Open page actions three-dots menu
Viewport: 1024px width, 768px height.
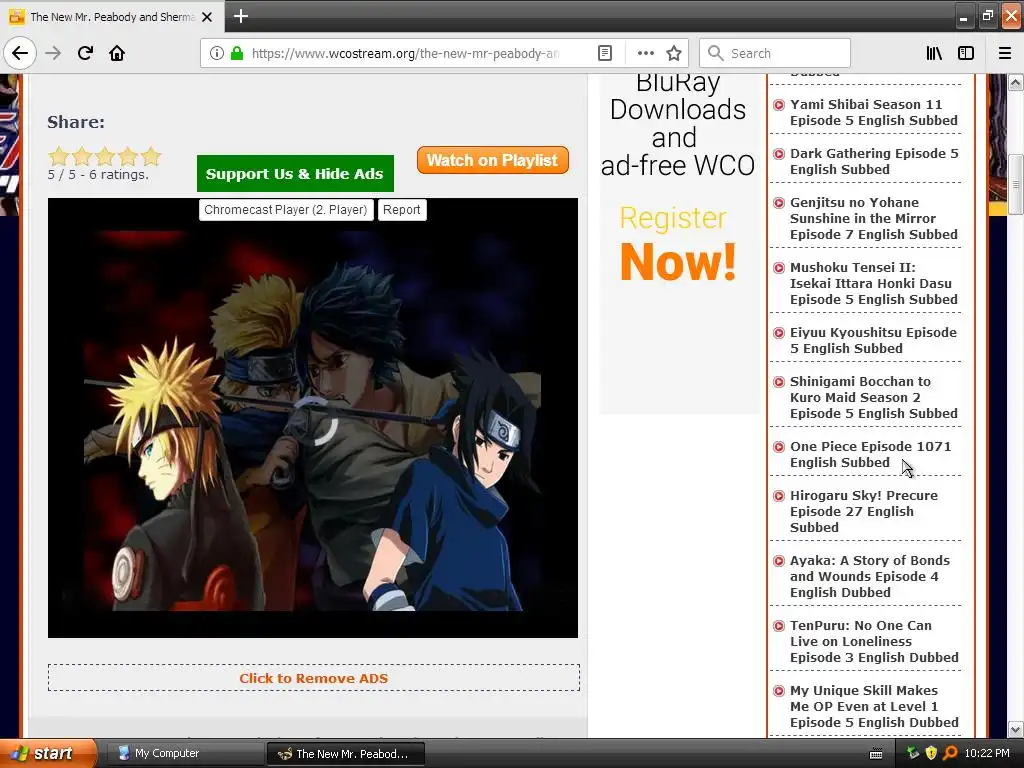point(645,54)
